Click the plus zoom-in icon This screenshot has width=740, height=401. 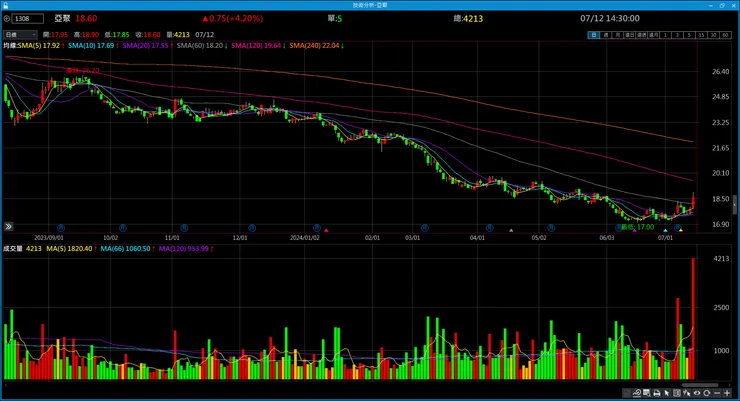coord(727,393)
